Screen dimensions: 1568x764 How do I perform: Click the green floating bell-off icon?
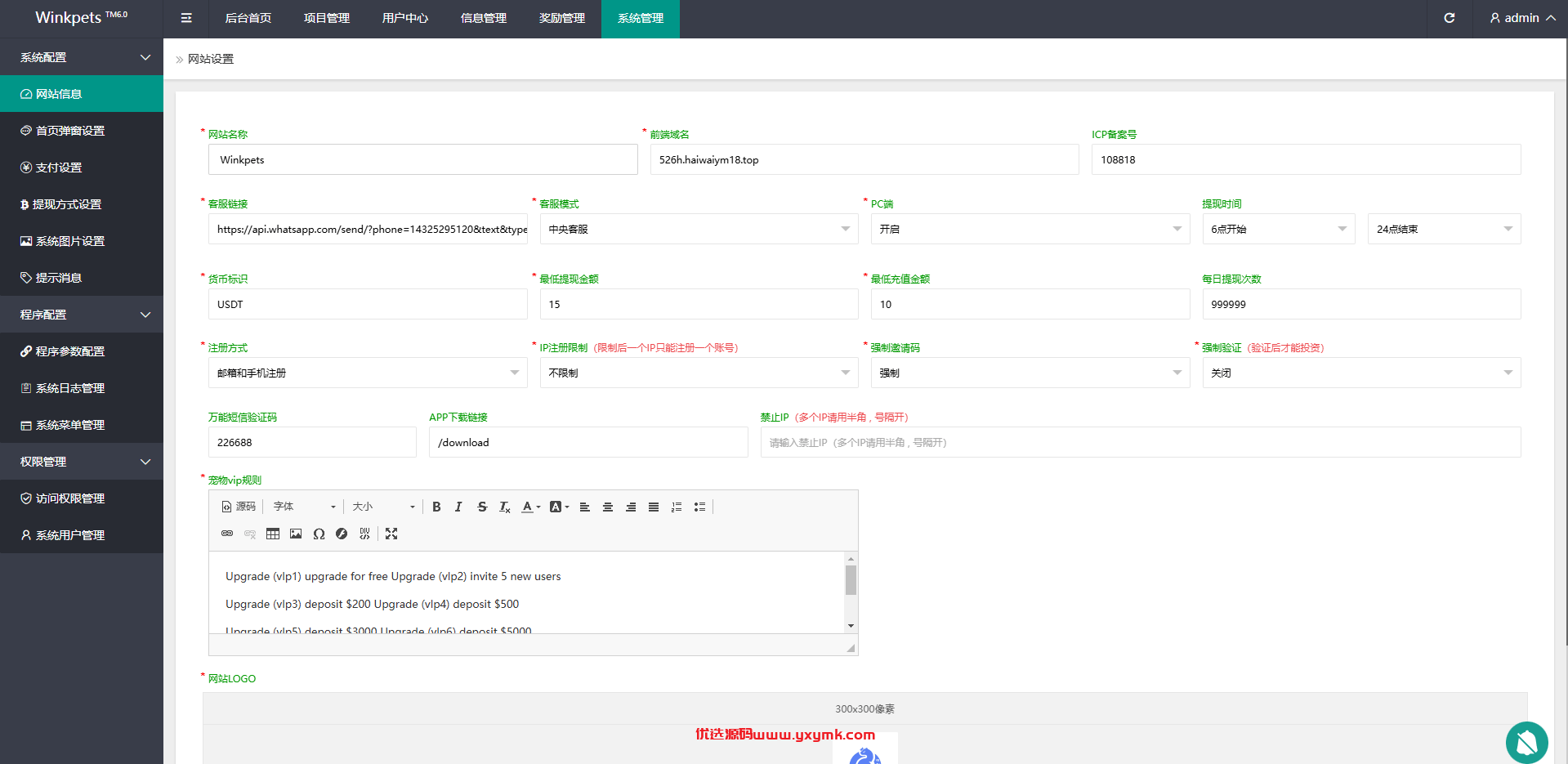[1526, 743]
